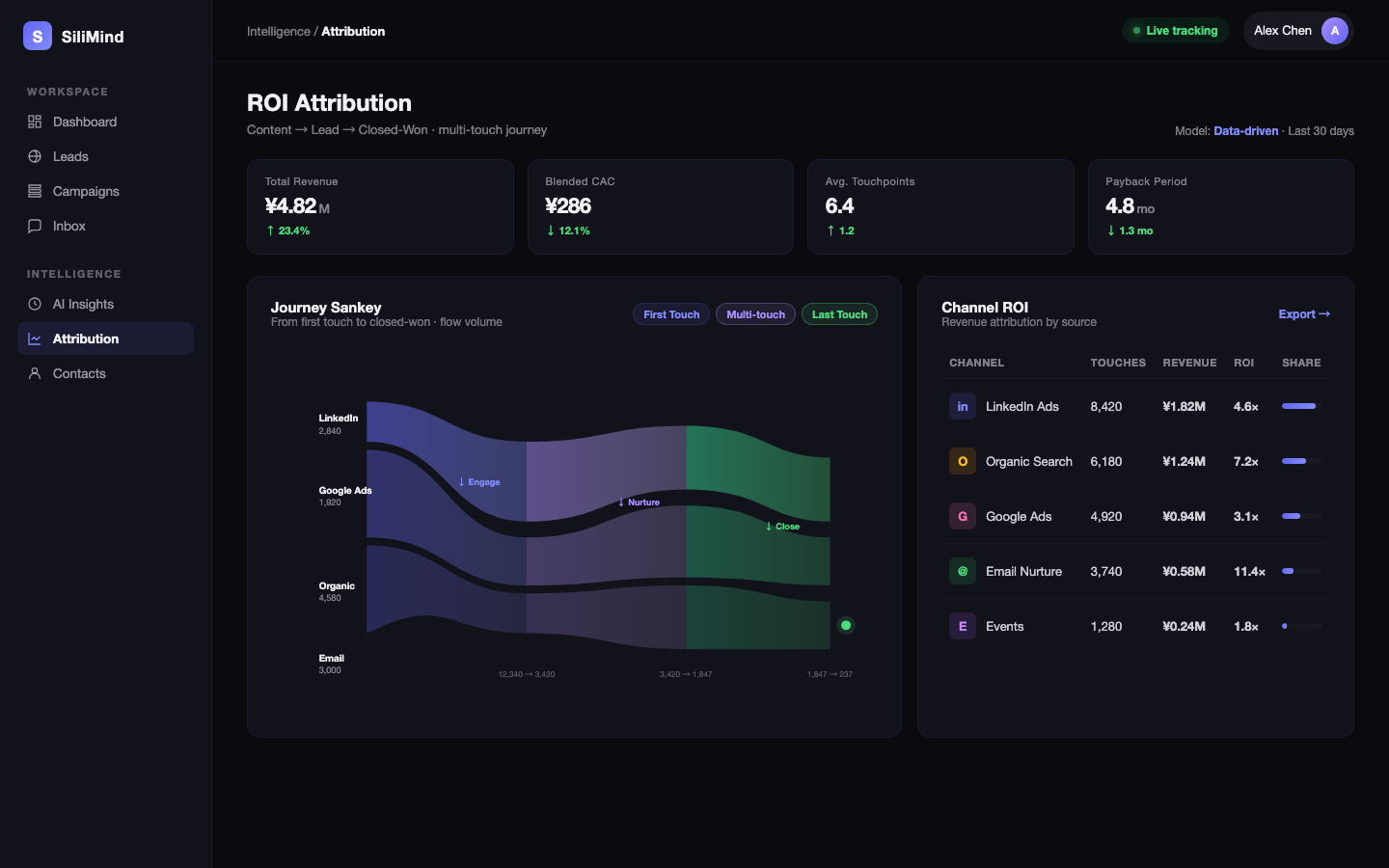Sort by the TOUCHES column header
This screenshot has height=868, width=1389.
(1118, 363)
